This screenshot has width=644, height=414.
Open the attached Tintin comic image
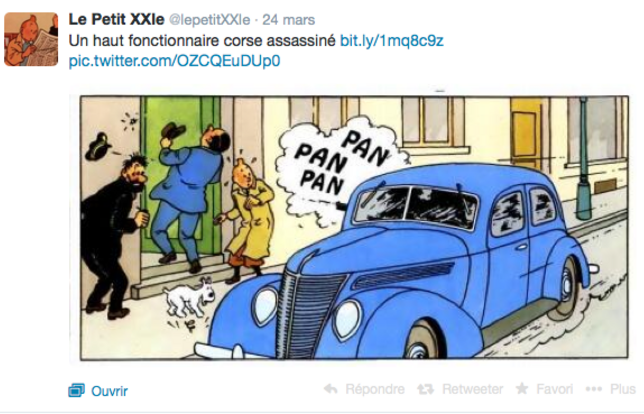[x=354, y=228]
